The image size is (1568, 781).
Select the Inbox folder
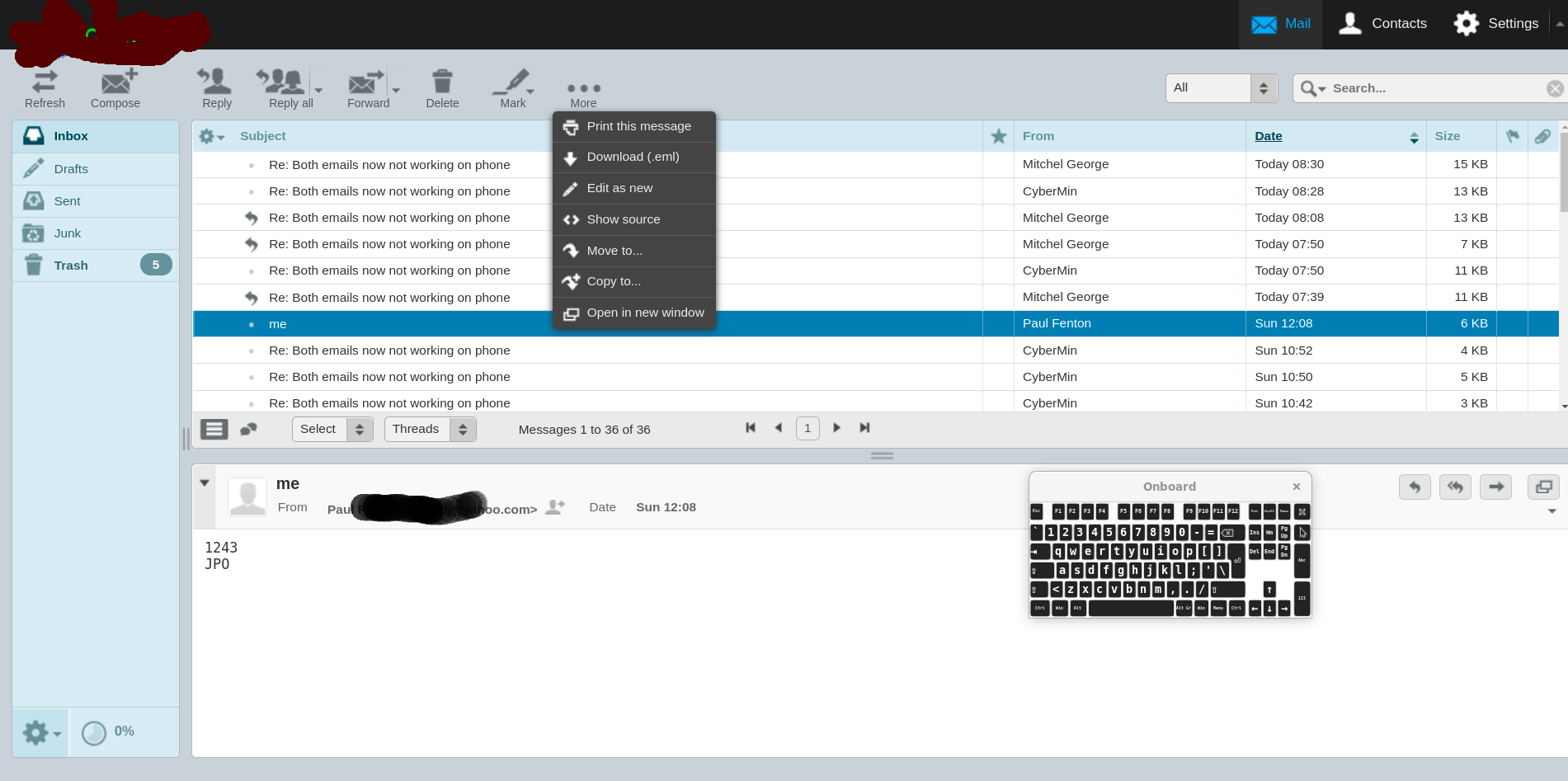96,136
